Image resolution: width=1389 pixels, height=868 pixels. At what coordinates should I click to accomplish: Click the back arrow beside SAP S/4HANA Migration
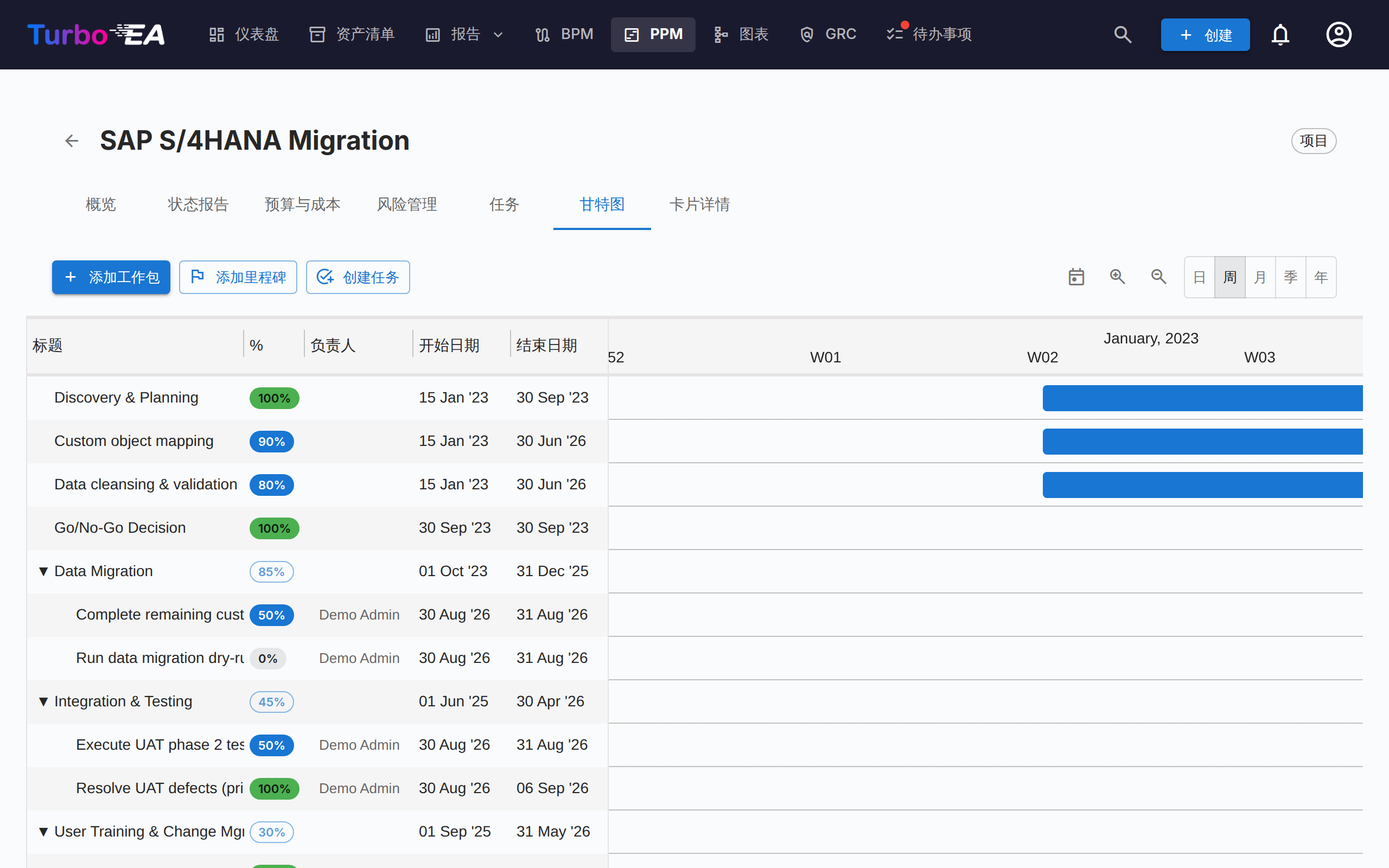pos(72,141)
